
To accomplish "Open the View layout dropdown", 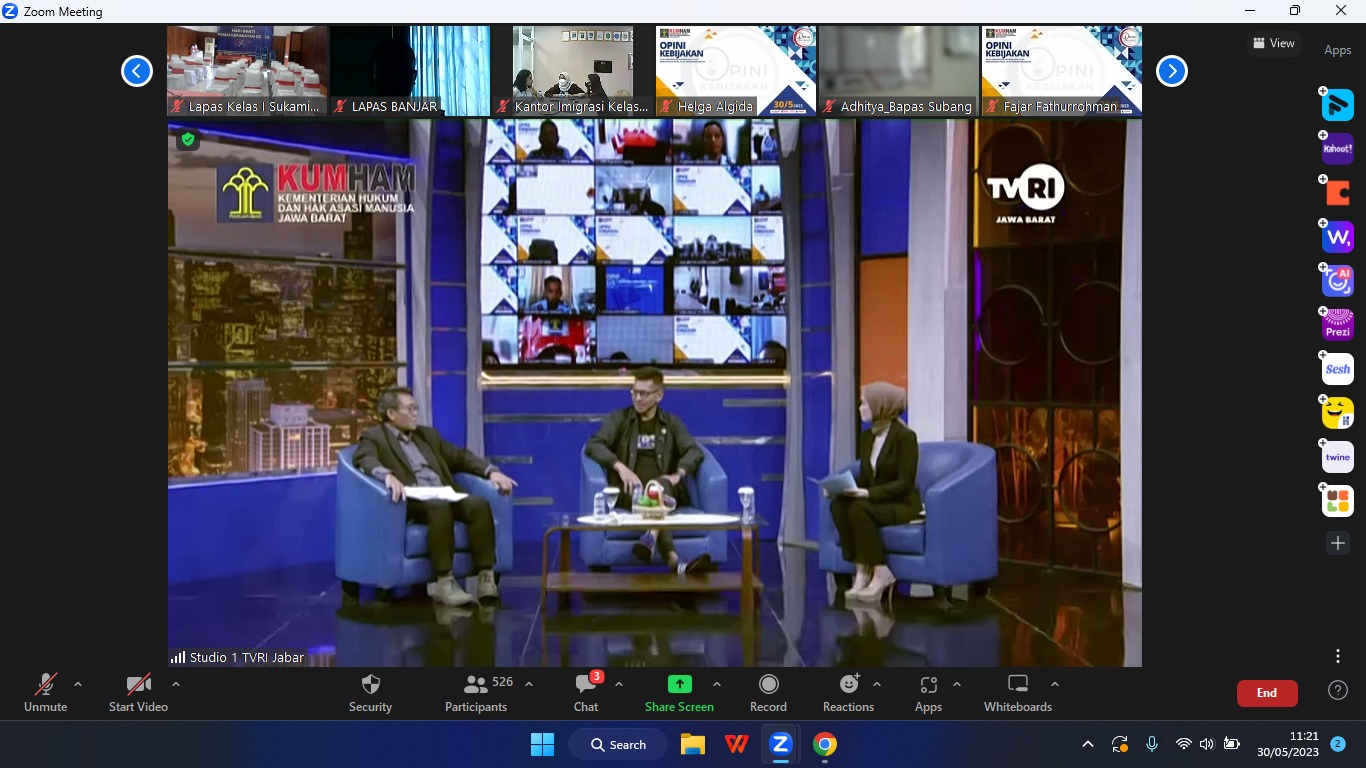I will [x=1273, y=43].
